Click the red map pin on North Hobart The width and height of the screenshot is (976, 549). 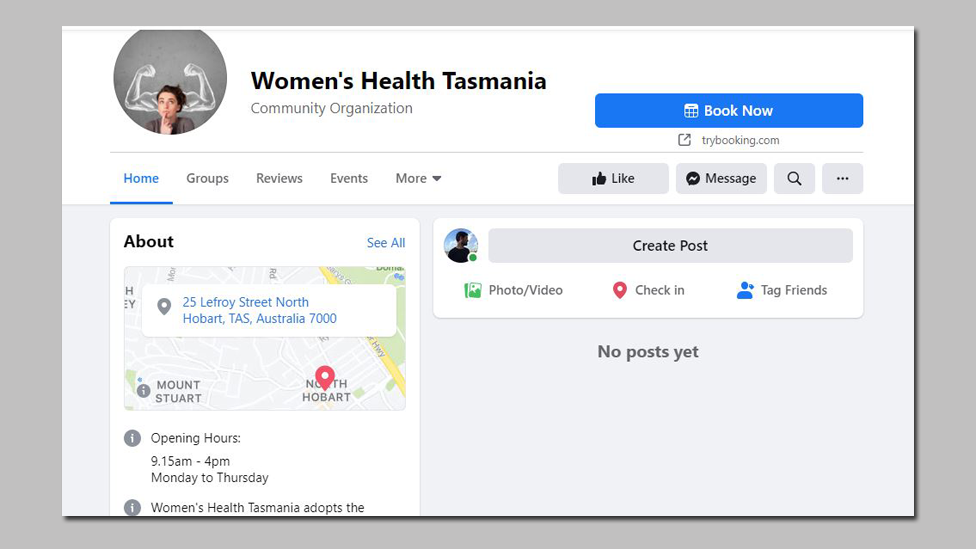coord(324,378)
